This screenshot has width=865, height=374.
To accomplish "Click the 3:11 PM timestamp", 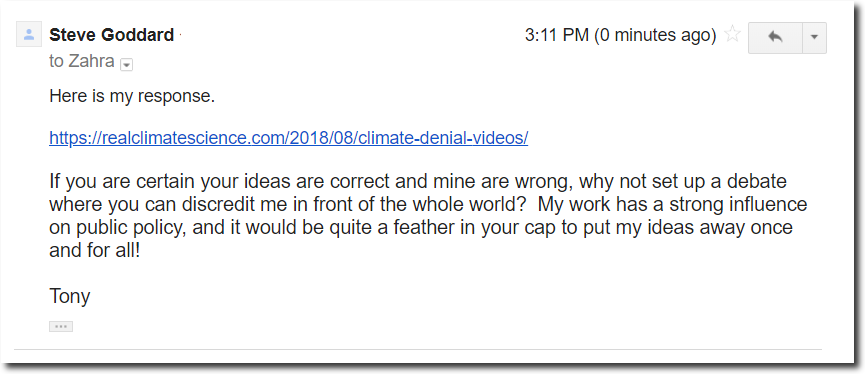I will (556, 35).
